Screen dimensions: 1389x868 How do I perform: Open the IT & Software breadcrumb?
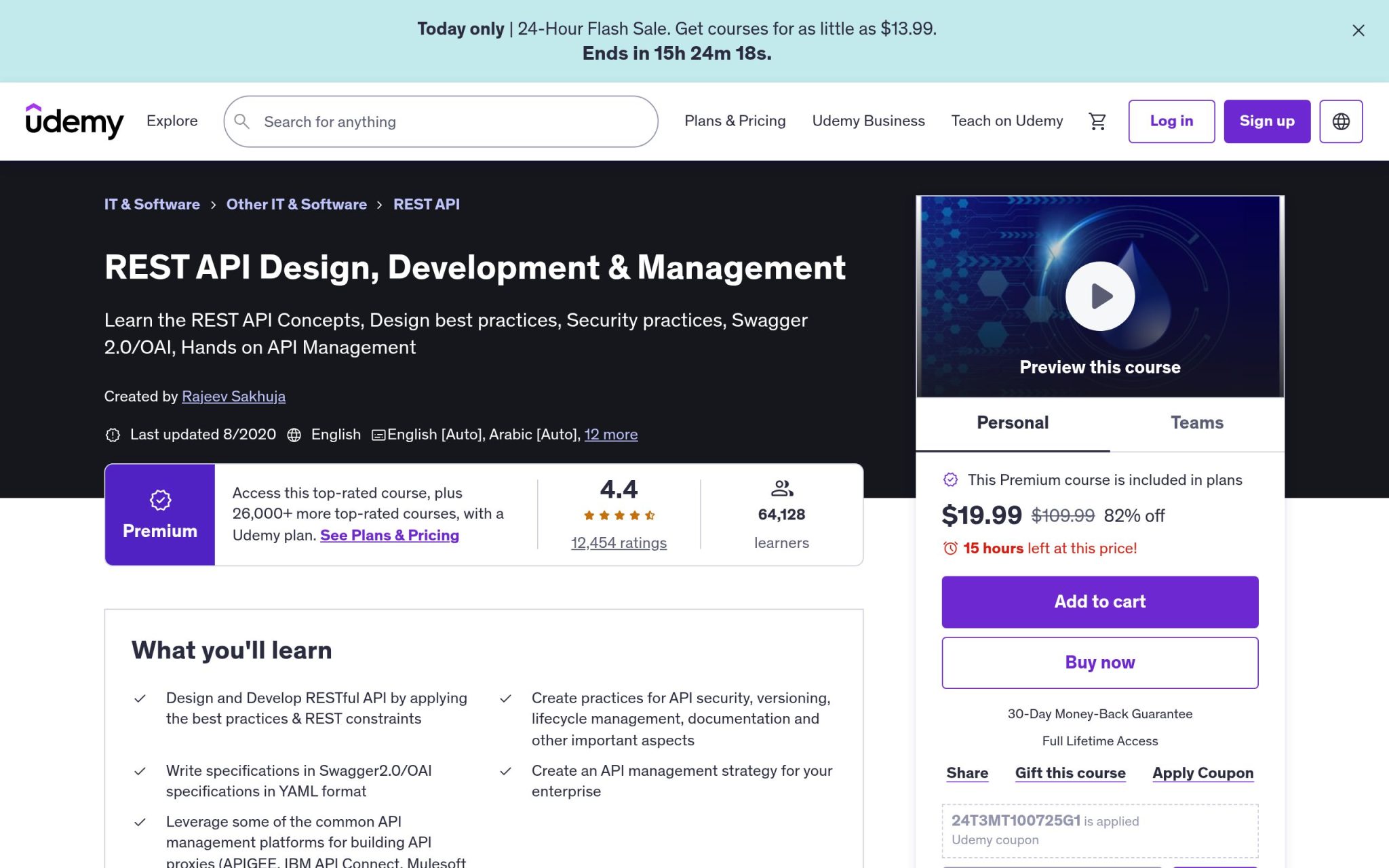click(152, 204)
